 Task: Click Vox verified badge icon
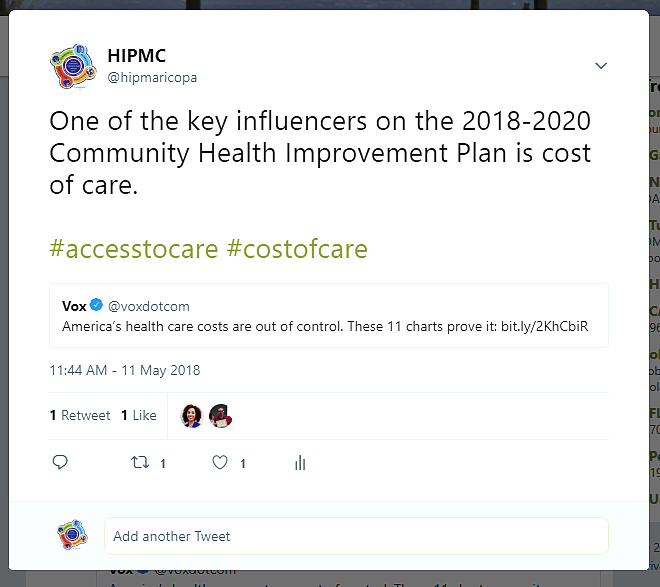pyautogui.click(x=97, y=306)
